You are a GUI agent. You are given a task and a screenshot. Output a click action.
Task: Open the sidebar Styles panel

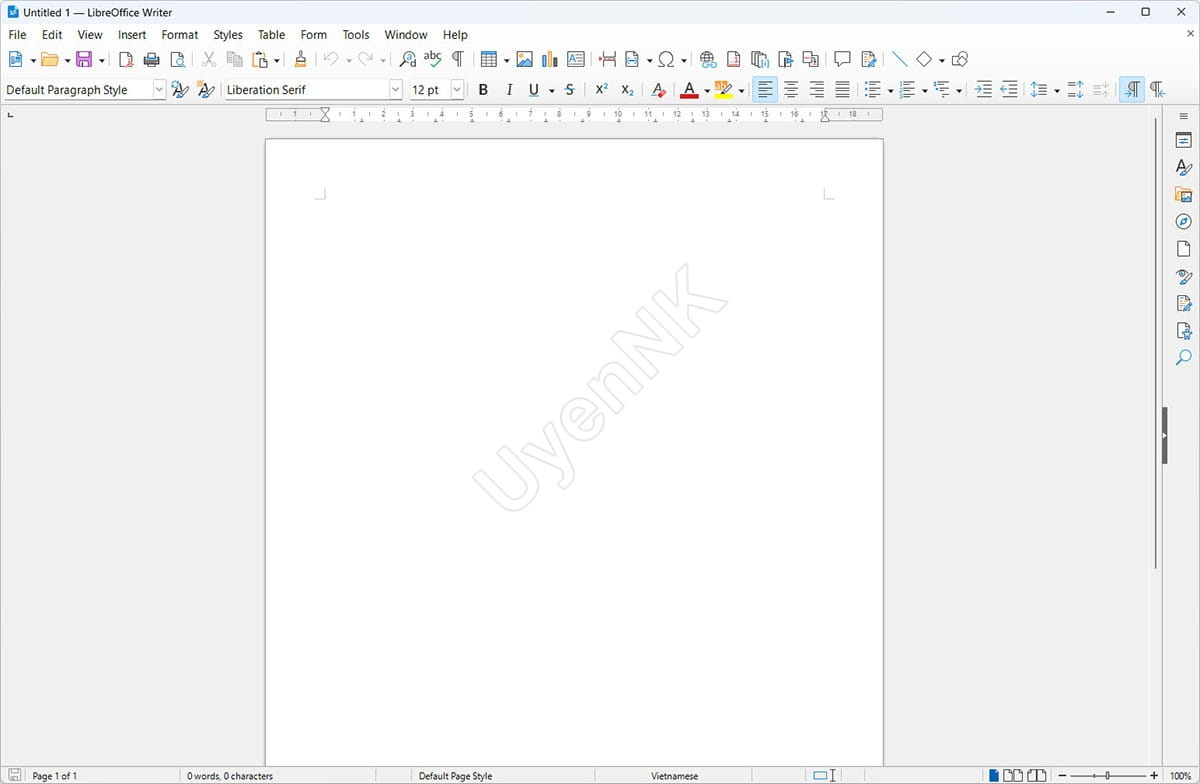click(x=1184, y=168)
